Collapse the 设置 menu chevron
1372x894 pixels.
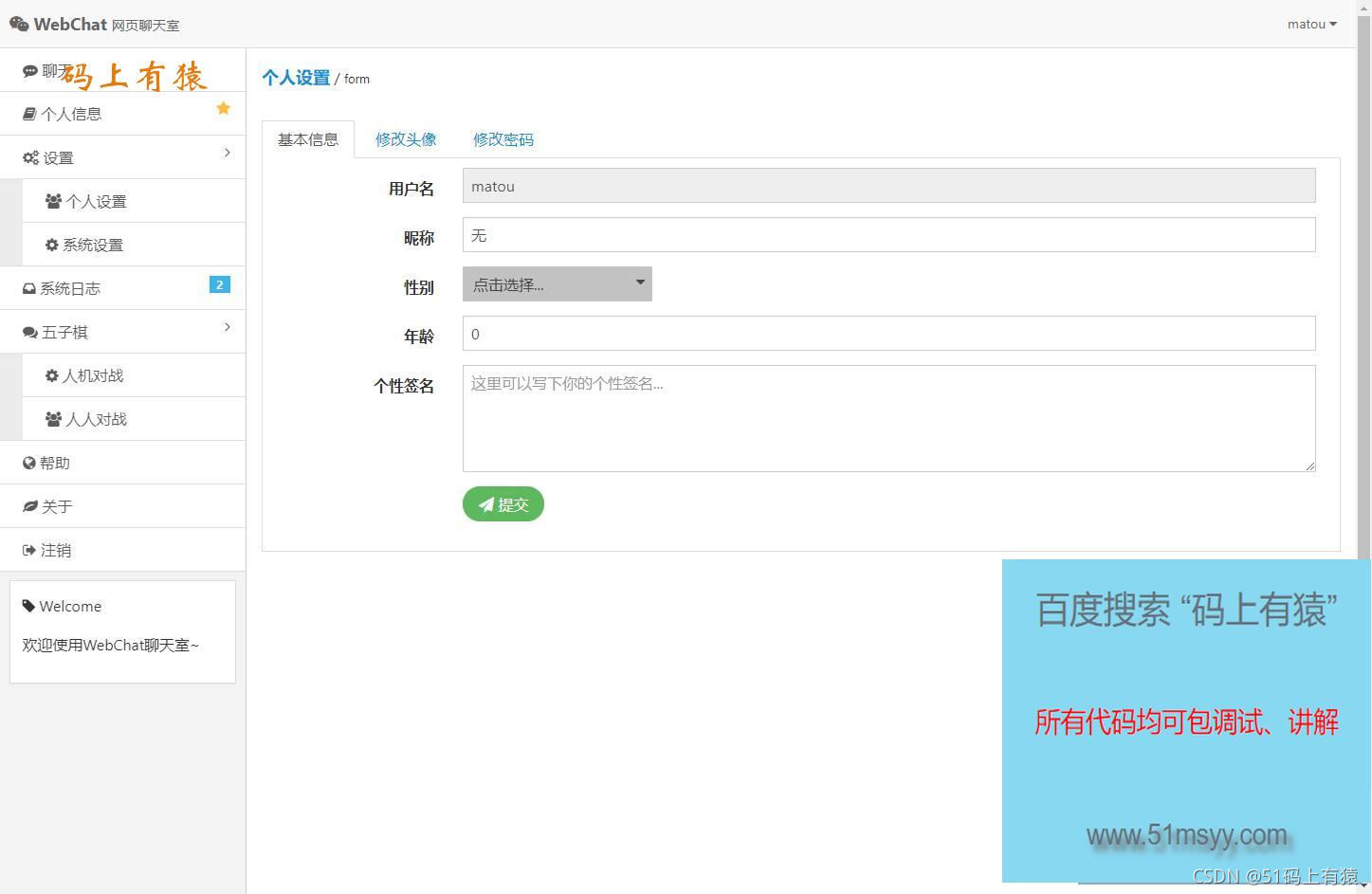click(x=228, y=153)
